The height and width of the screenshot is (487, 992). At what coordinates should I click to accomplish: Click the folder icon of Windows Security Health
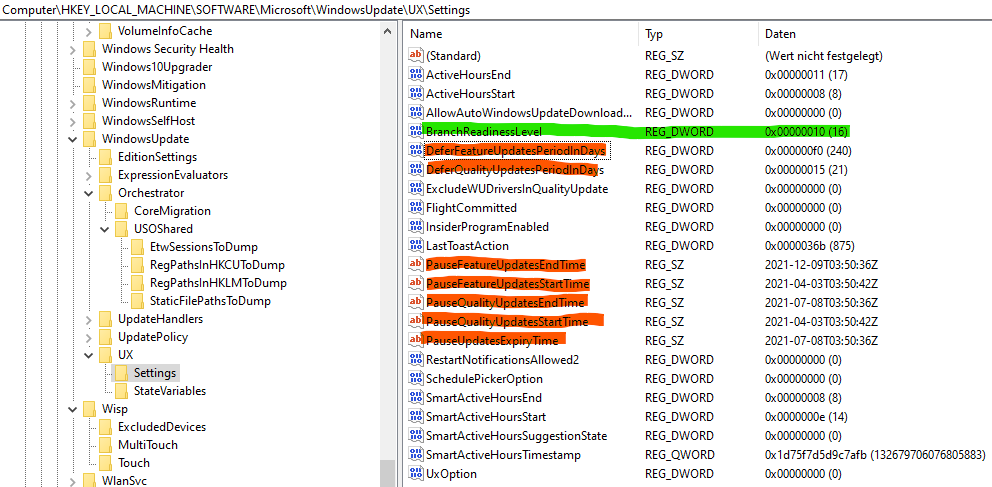[x=89, y=49]
